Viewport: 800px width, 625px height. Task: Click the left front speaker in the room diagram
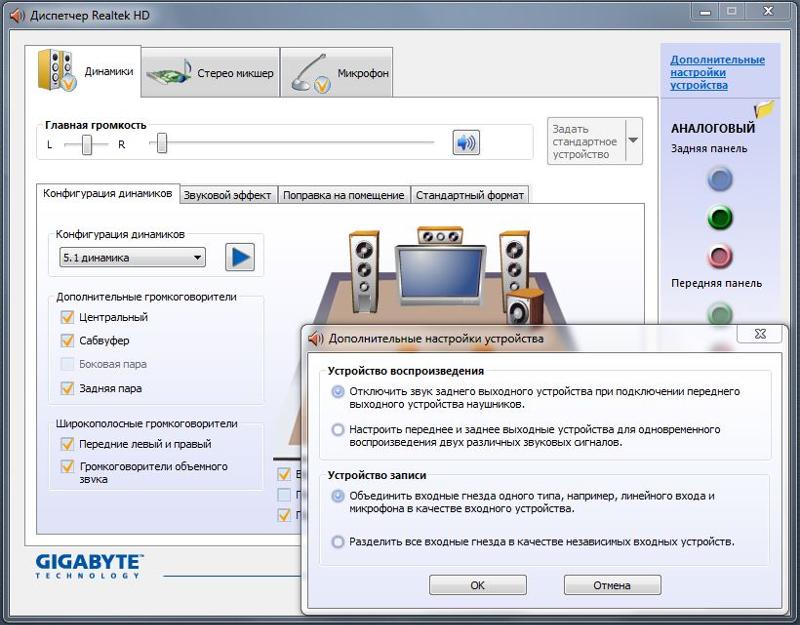pos(364,270)
